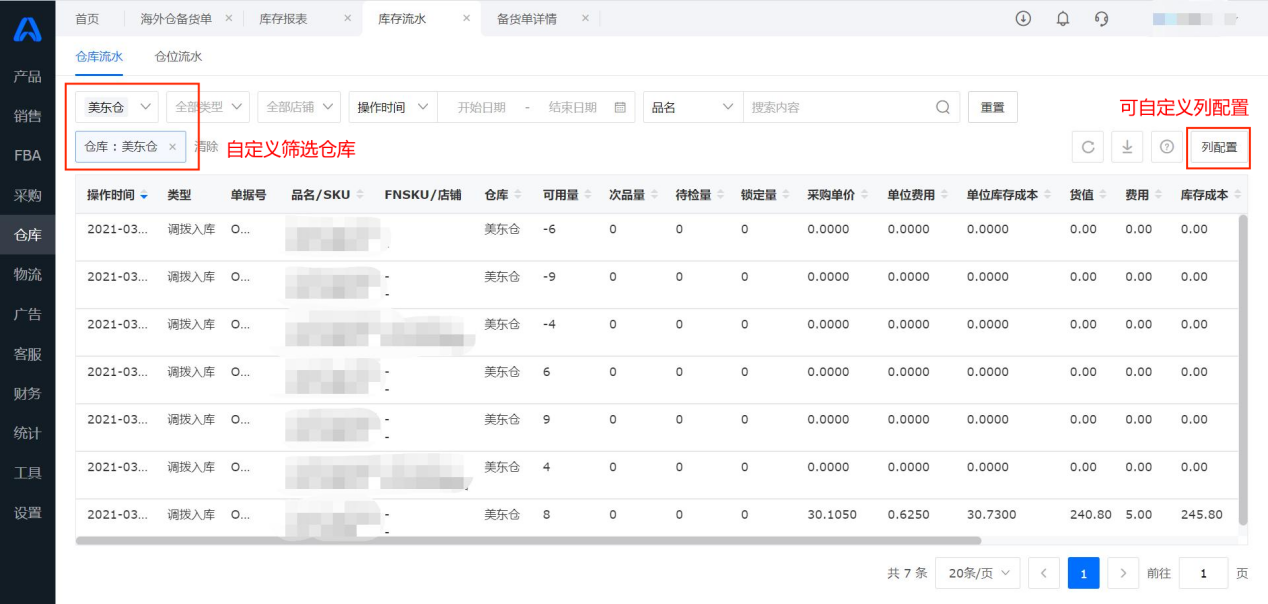The image size is (1268, 604).
Task: Switch to the 海外仓备货单 tab
Action: click(176, 18)
